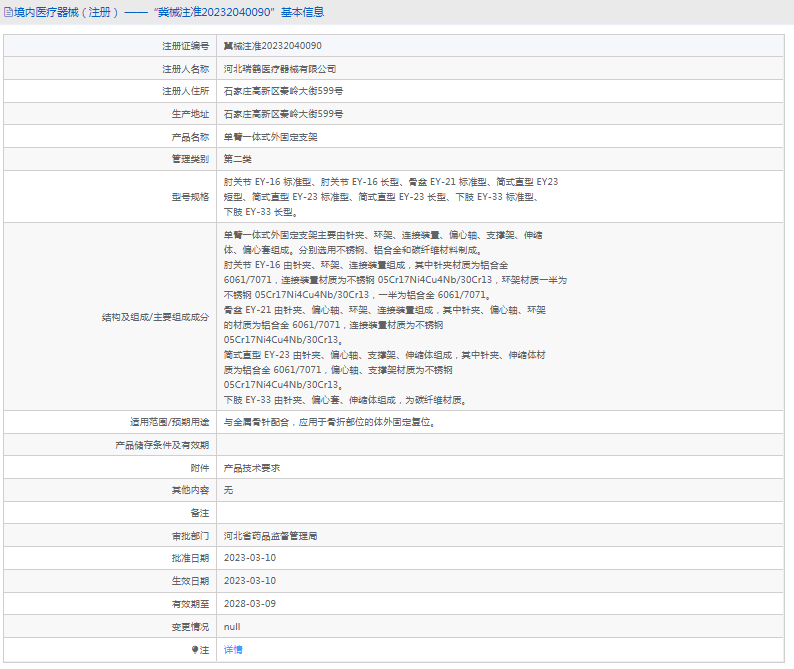The height and width of the screenshot is (669, 794).
Task: Click the bulb icon next to 注
Action: tap(194, 650)
